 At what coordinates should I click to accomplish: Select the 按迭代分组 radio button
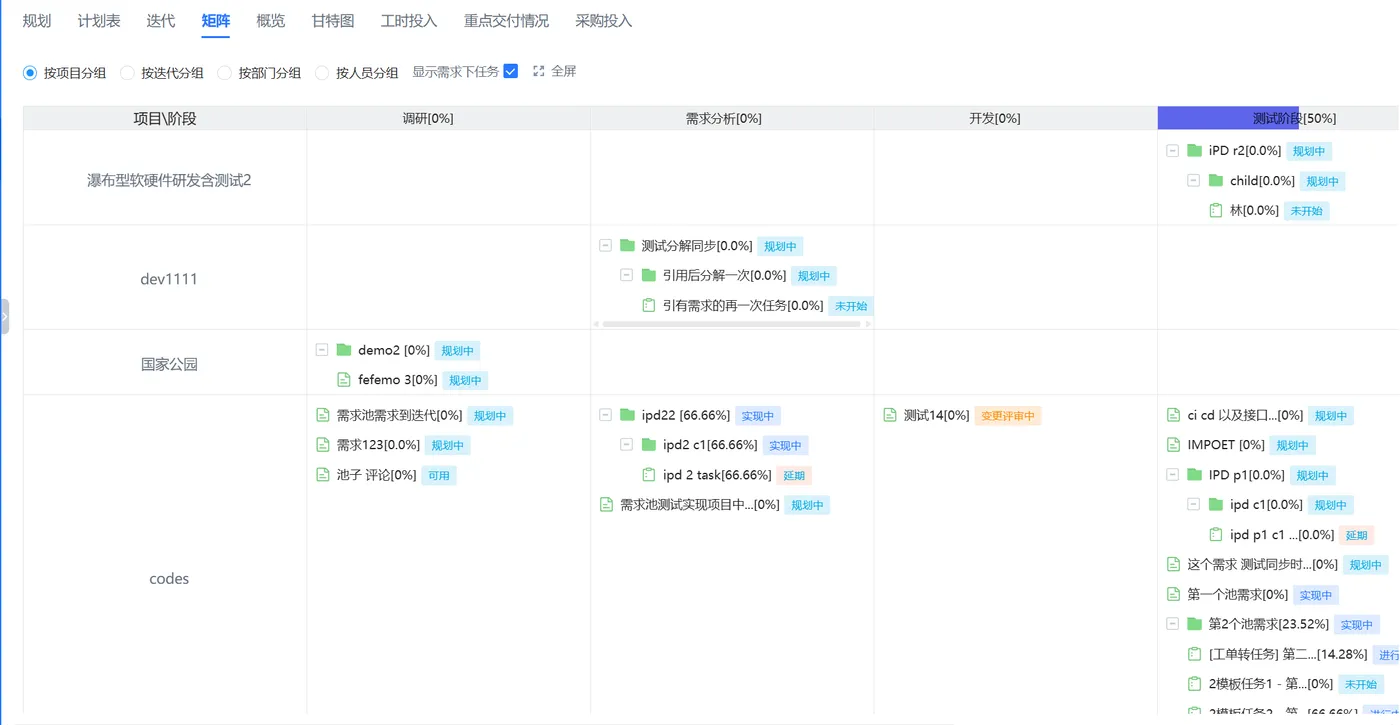point(127,73)
